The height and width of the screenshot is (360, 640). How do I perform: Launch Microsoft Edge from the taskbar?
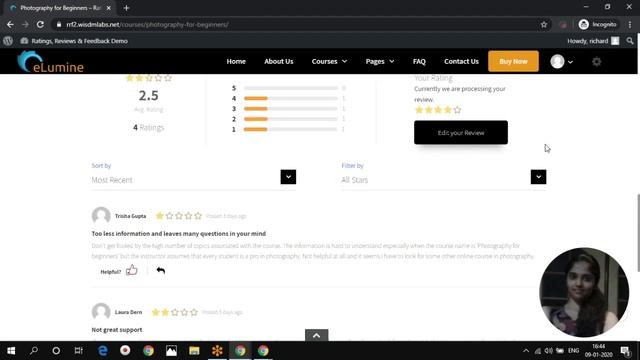coord(102,351)
